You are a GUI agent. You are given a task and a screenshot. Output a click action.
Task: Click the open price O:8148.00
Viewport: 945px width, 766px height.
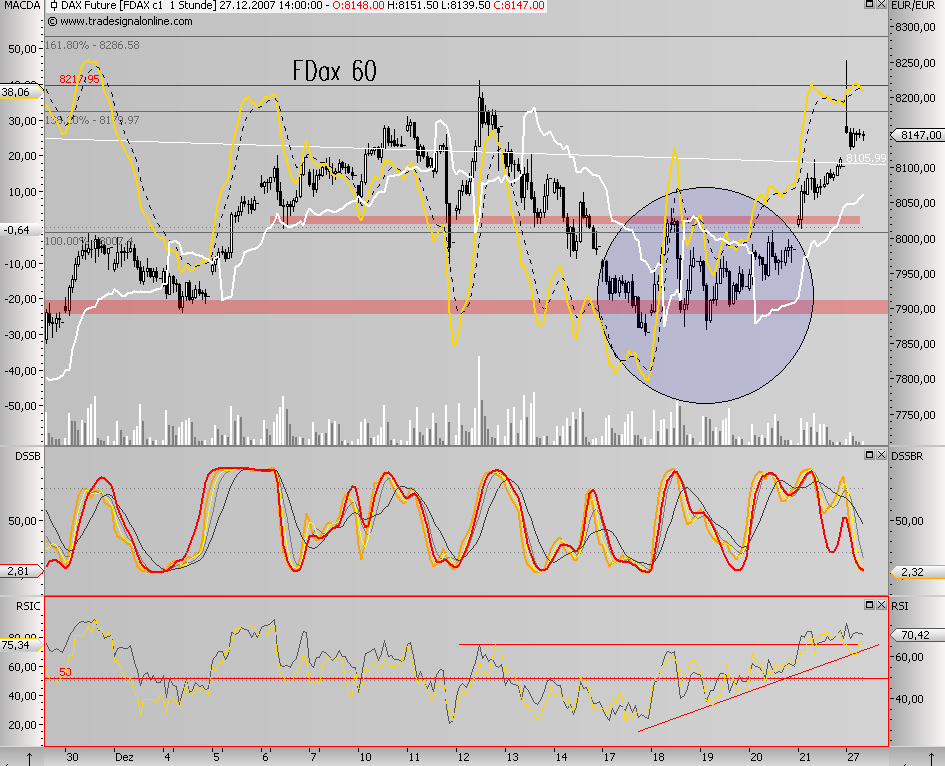point(358,5)
